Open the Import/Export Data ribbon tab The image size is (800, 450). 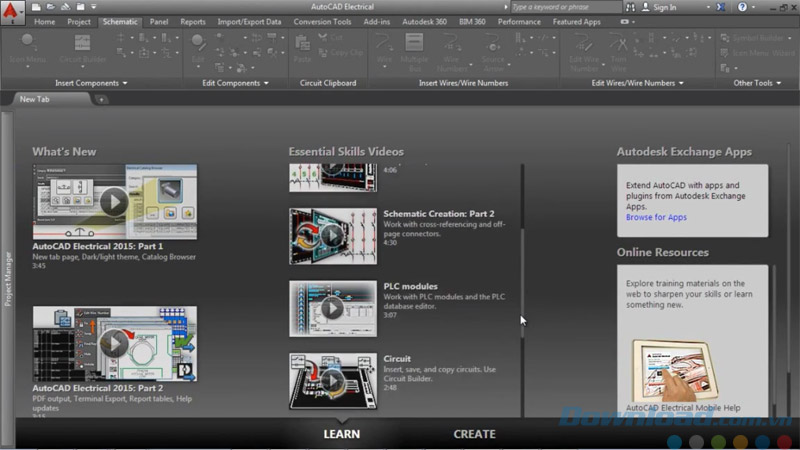[x=249, y=21]
